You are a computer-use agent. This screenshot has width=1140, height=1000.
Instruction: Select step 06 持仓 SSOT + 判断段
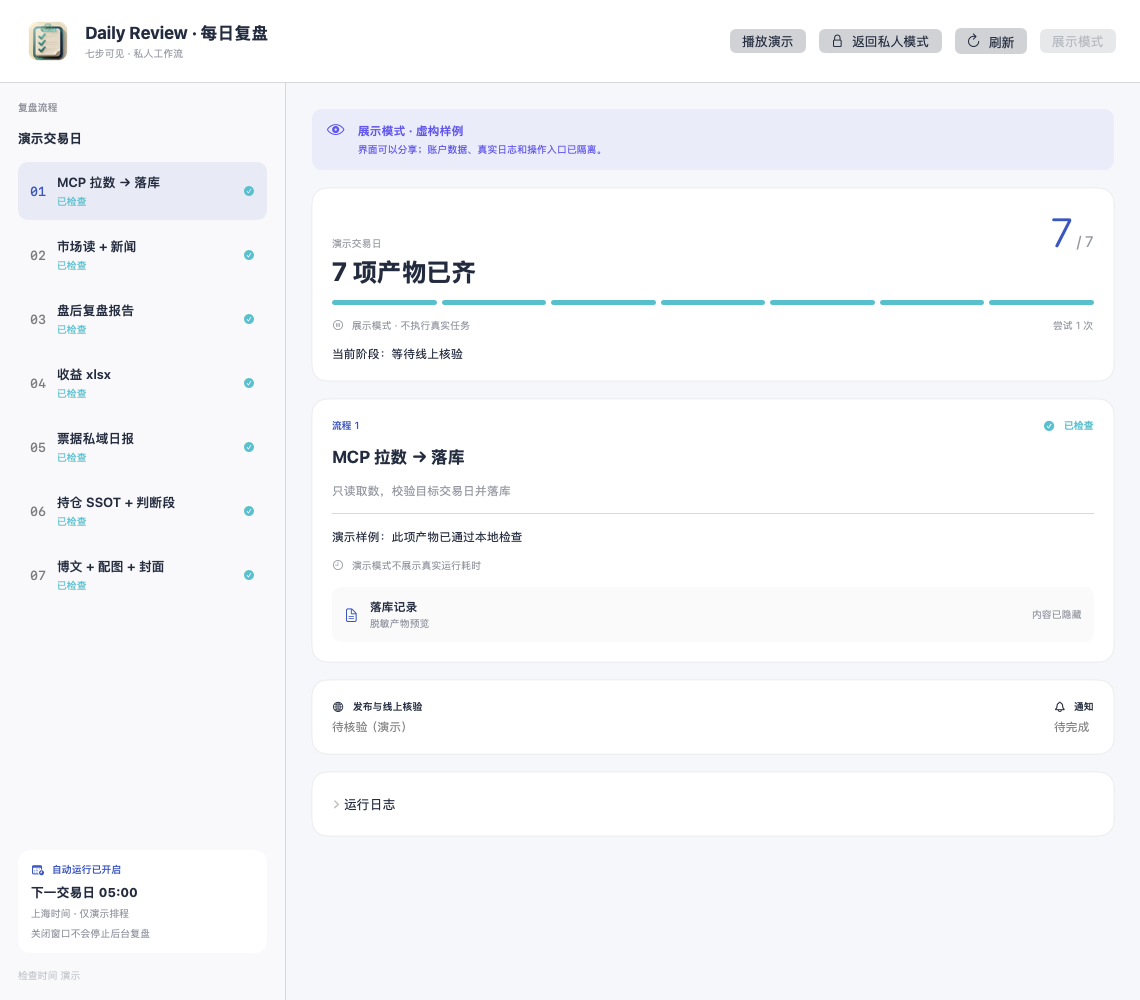tap(142, 511)
